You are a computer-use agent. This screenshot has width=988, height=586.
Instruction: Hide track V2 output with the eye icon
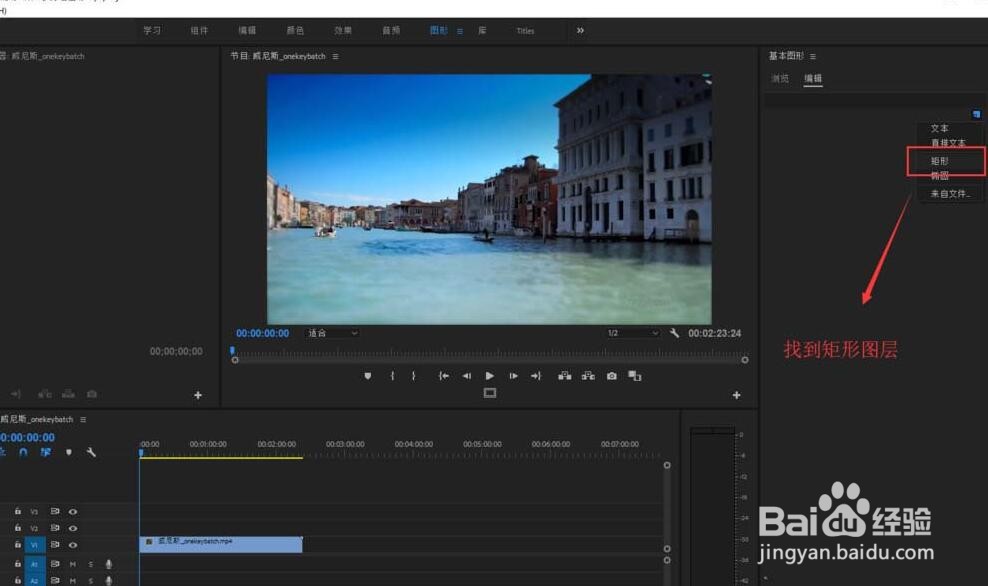(x=73, y=528)
